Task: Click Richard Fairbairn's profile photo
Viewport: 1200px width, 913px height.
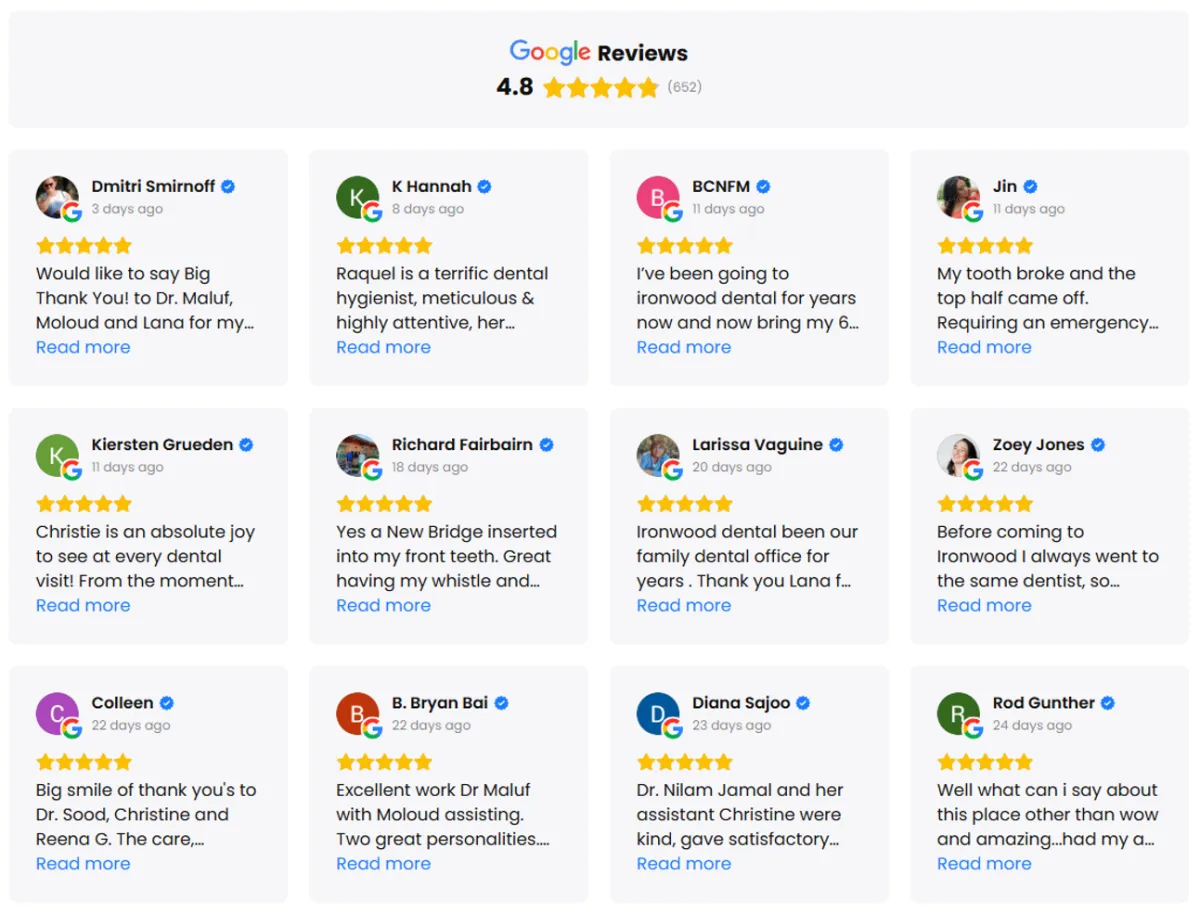Action: [357, 455]
